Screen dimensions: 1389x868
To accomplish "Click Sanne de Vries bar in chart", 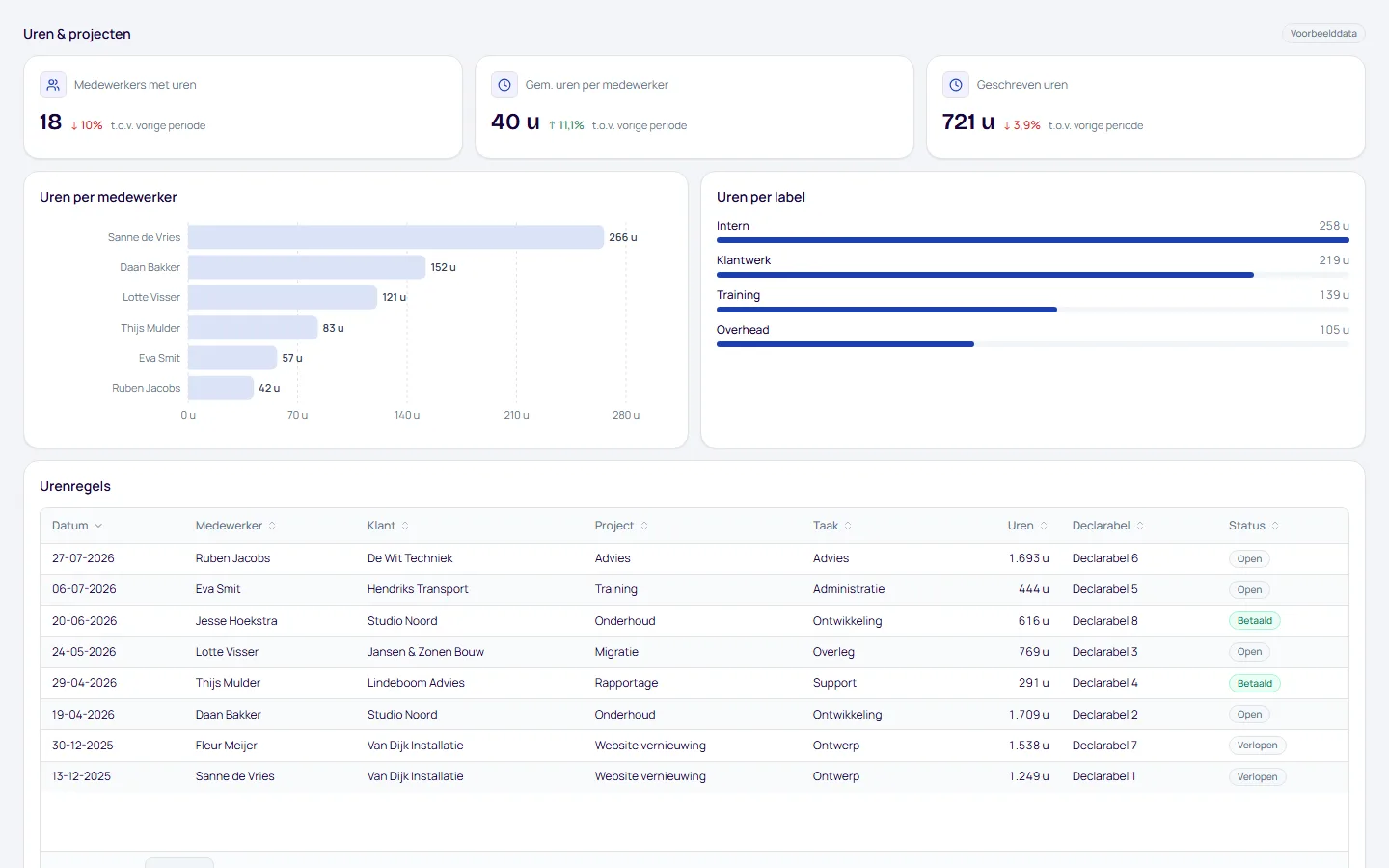I will (x=395, y=237).
